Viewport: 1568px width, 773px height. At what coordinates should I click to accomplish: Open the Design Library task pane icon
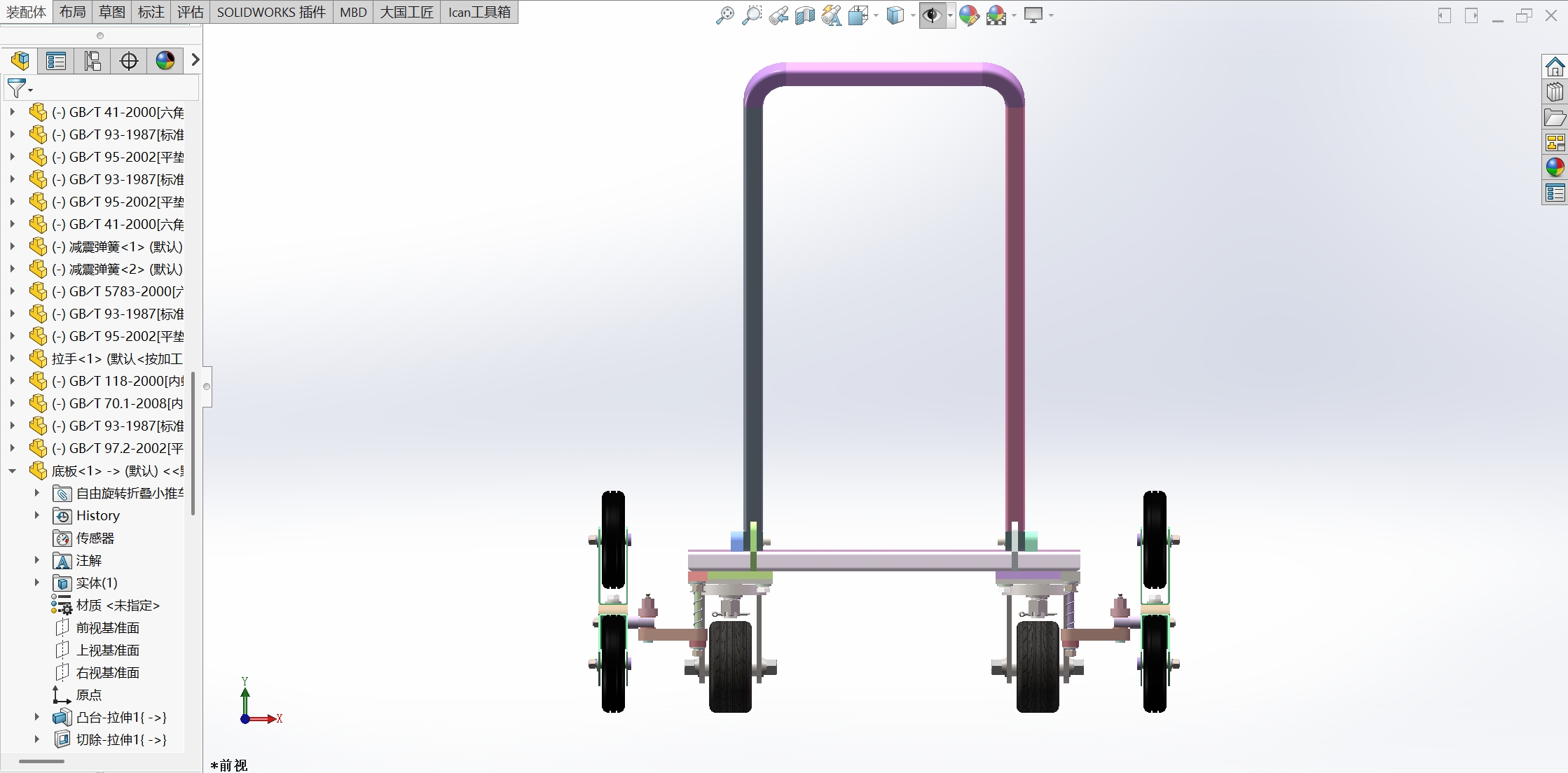pyautogui.click(x=1555, y=92)
